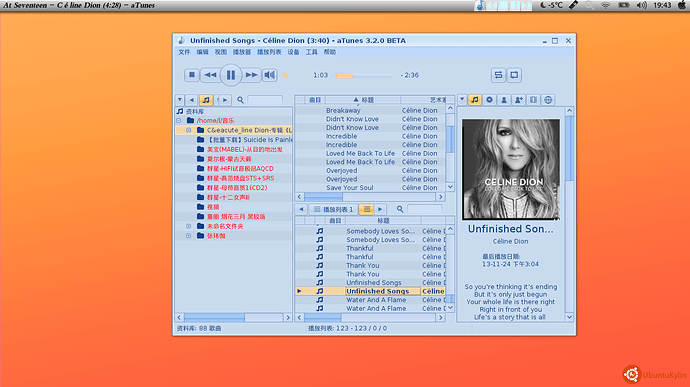The image size is (690, 387).
Task: Click the Céline Dion artist name under title
Action: click(510, 241)
